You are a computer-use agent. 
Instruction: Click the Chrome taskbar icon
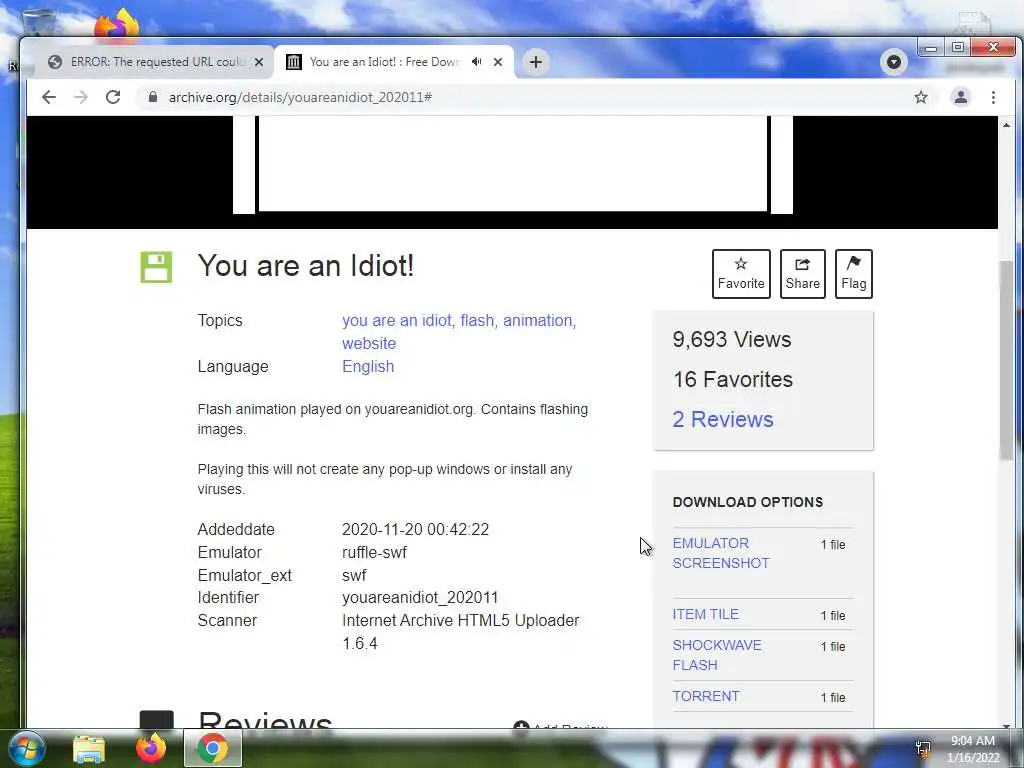tap(213, 748)
